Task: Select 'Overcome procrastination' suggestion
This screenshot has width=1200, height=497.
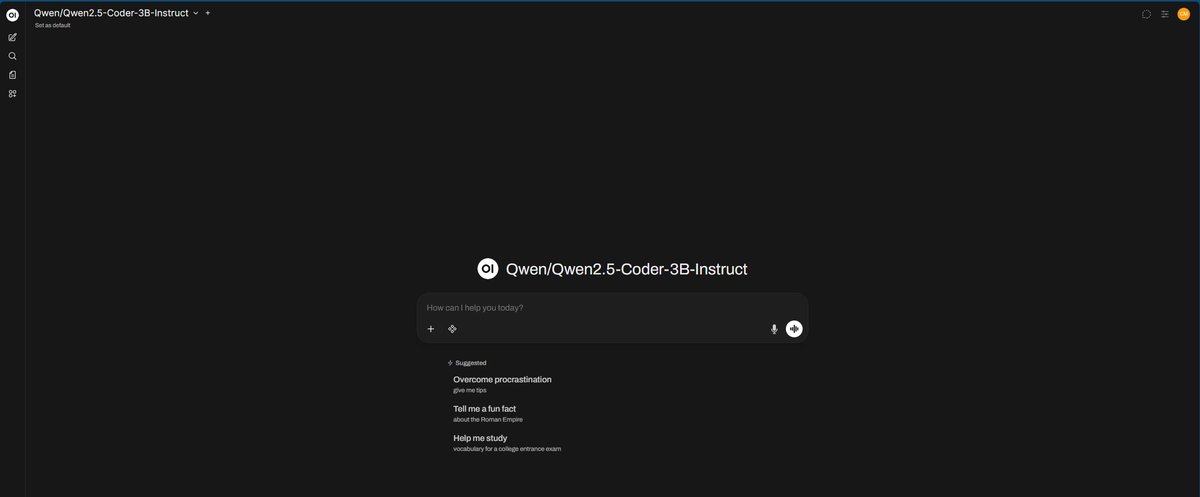Action: pyautogui.click(x=502, y=384)
